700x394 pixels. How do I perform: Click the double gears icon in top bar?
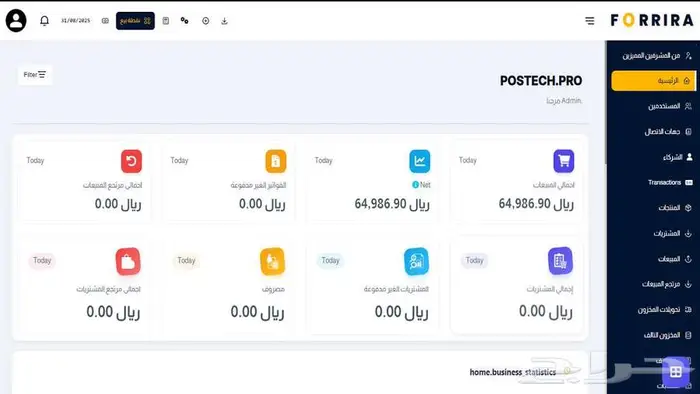184,21
